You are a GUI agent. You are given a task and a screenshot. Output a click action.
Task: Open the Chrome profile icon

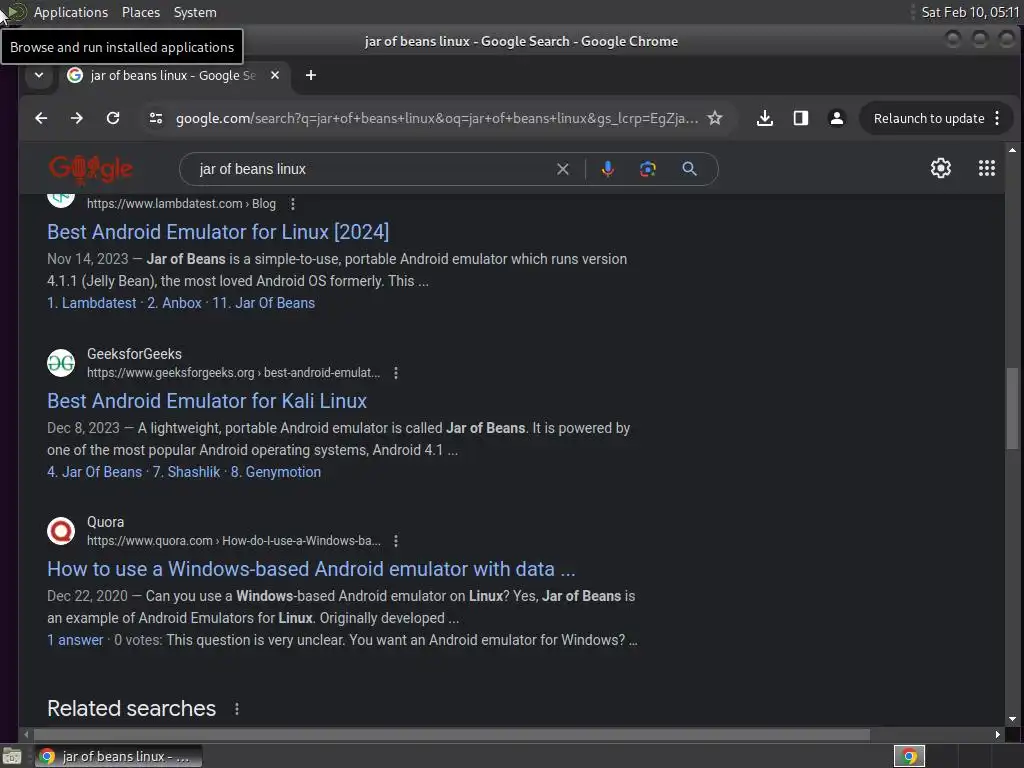(x=837, y=118)
